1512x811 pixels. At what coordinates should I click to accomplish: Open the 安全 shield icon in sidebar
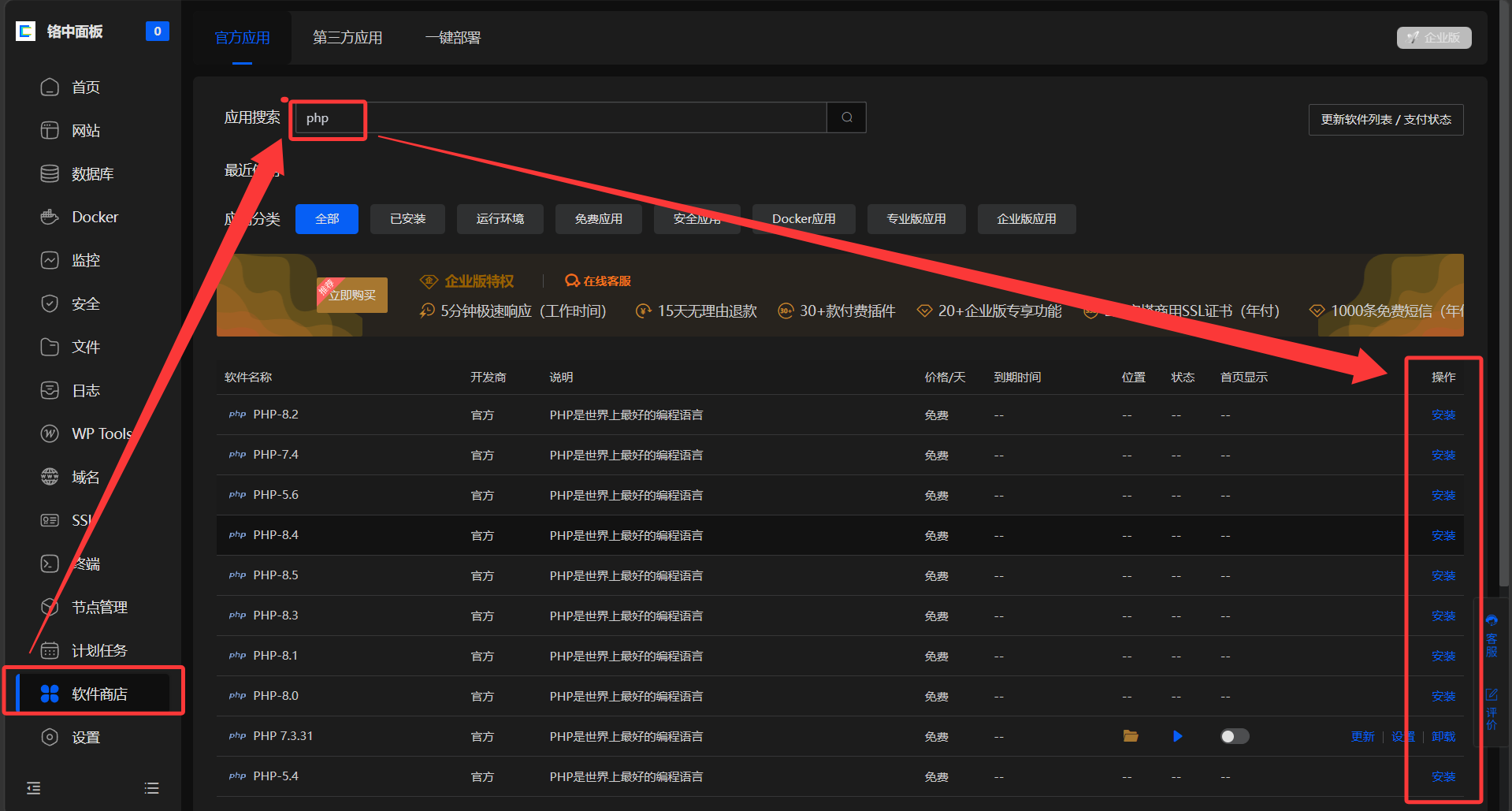tap(50, 303)
